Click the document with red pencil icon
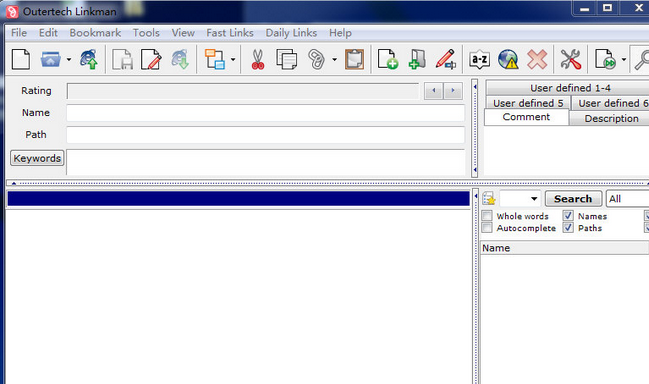 point(151,60)
